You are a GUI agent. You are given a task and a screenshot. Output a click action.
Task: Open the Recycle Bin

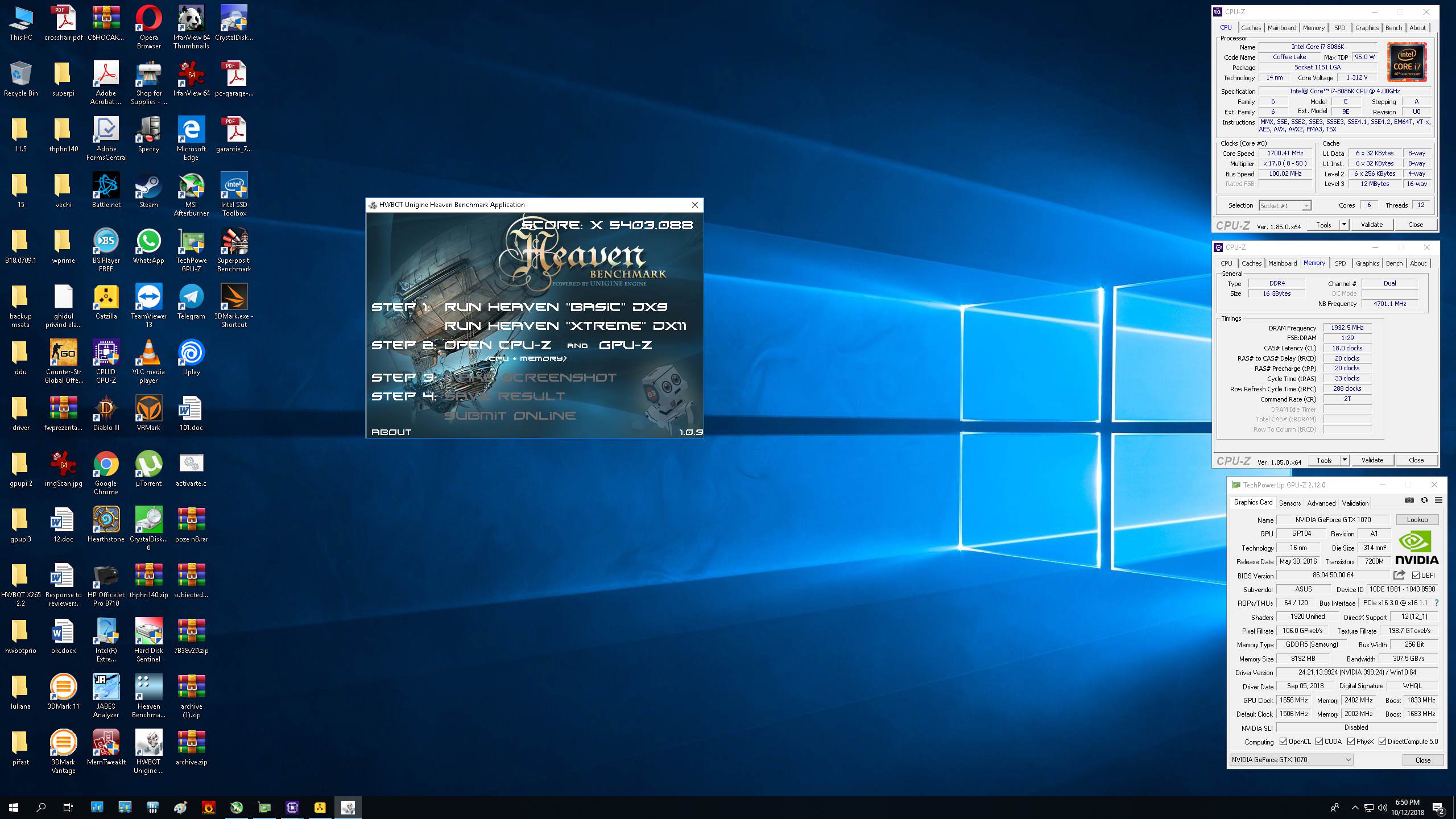20,79
